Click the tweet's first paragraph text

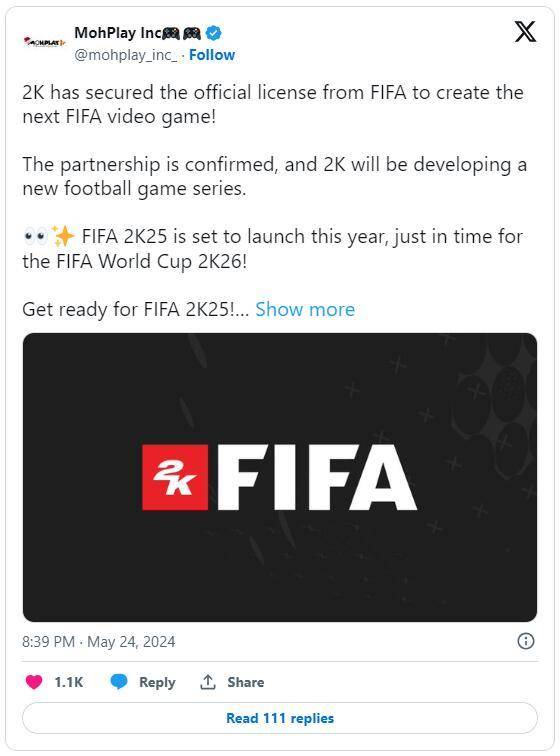click(x=273, y=104)
